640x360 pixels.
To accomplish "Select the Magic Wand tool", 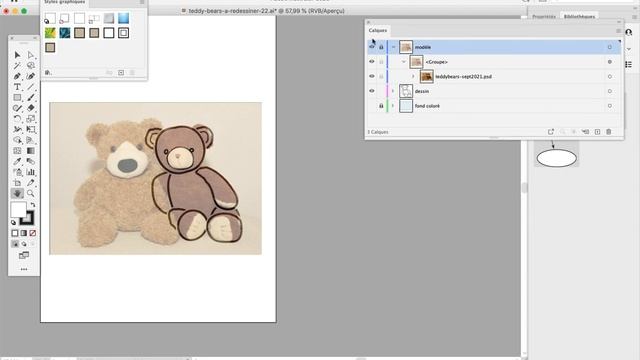I will (x=17, y=65).
